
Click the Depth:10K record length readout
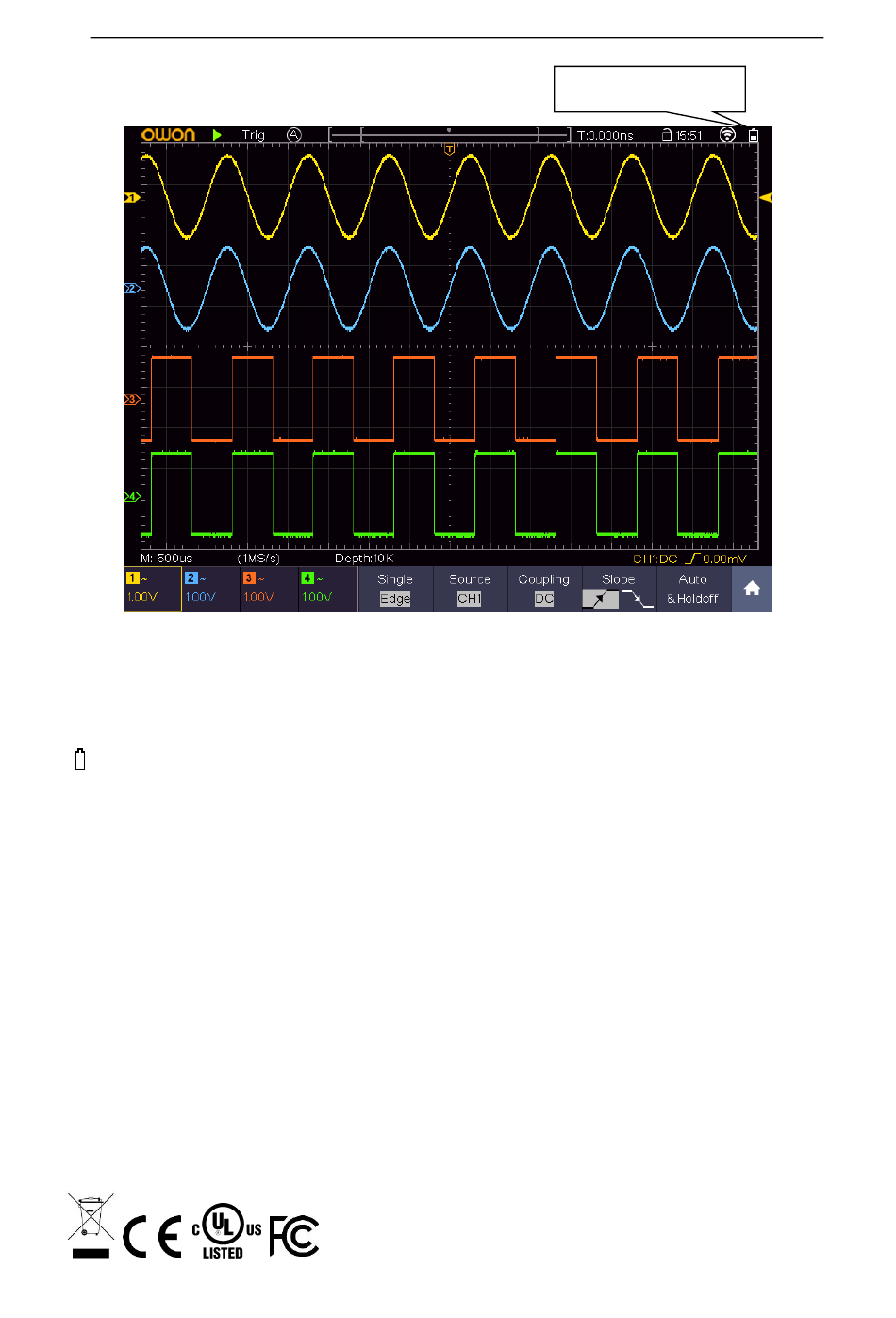[364, 559]
